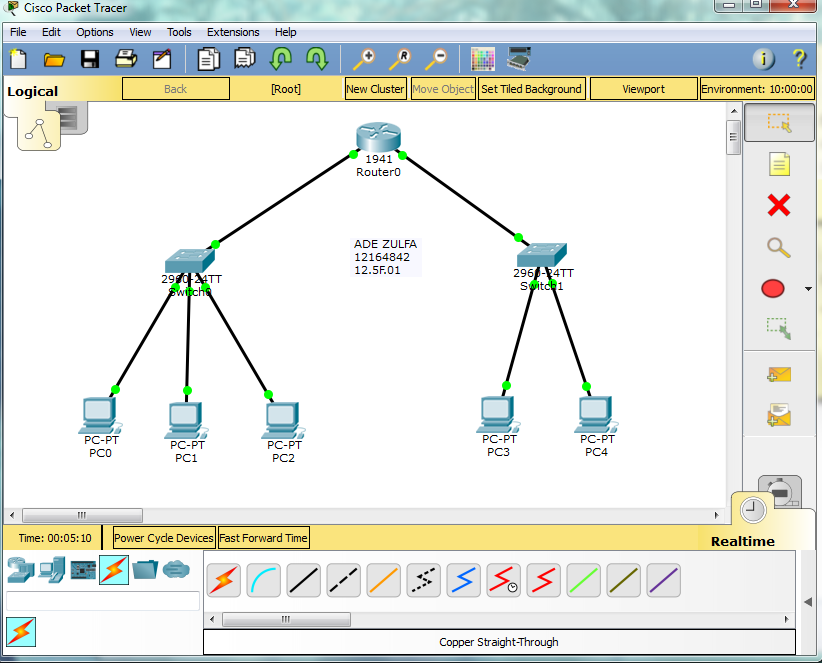This screenshot has height=663, width=822.
Task: Select the purple USB cable
Action: pos(663,580)
